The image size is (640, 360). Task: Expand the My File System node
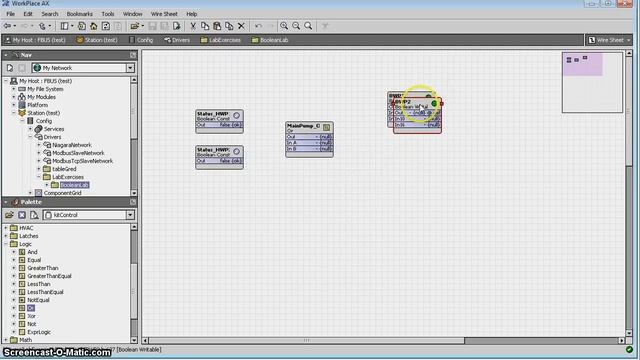(14, 89)
